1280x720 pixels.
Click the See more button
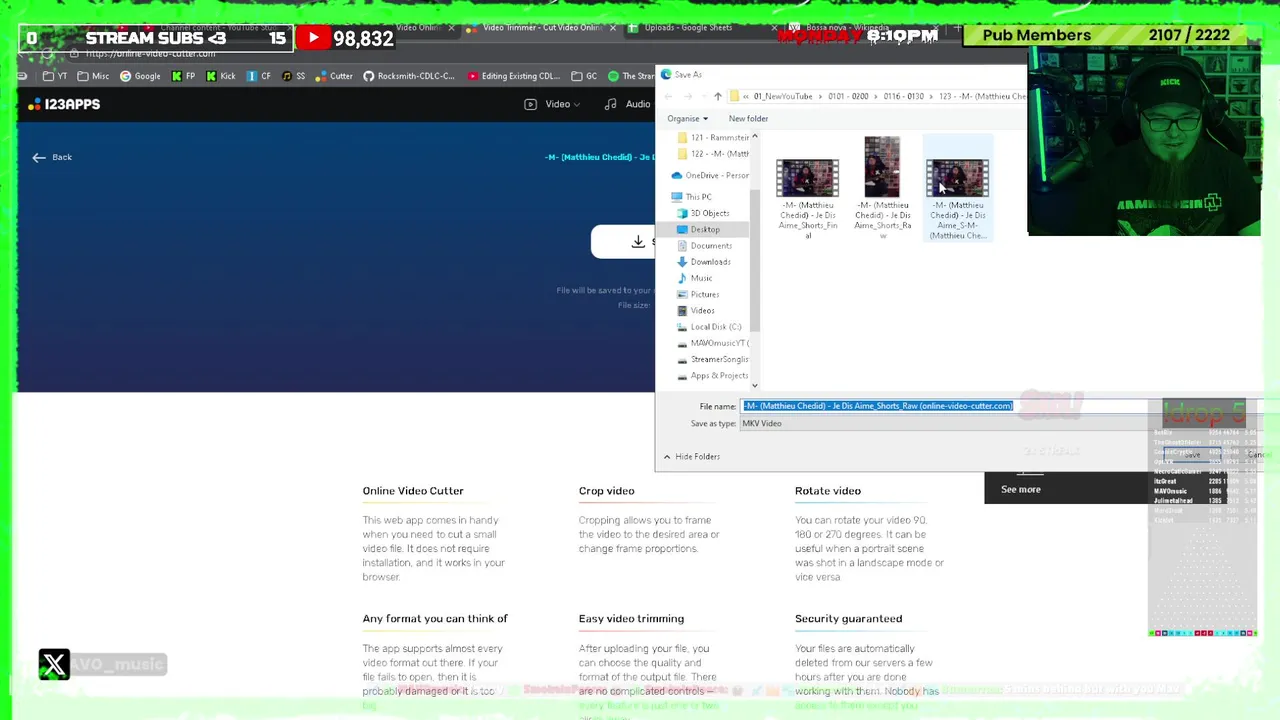point(1021,489)
